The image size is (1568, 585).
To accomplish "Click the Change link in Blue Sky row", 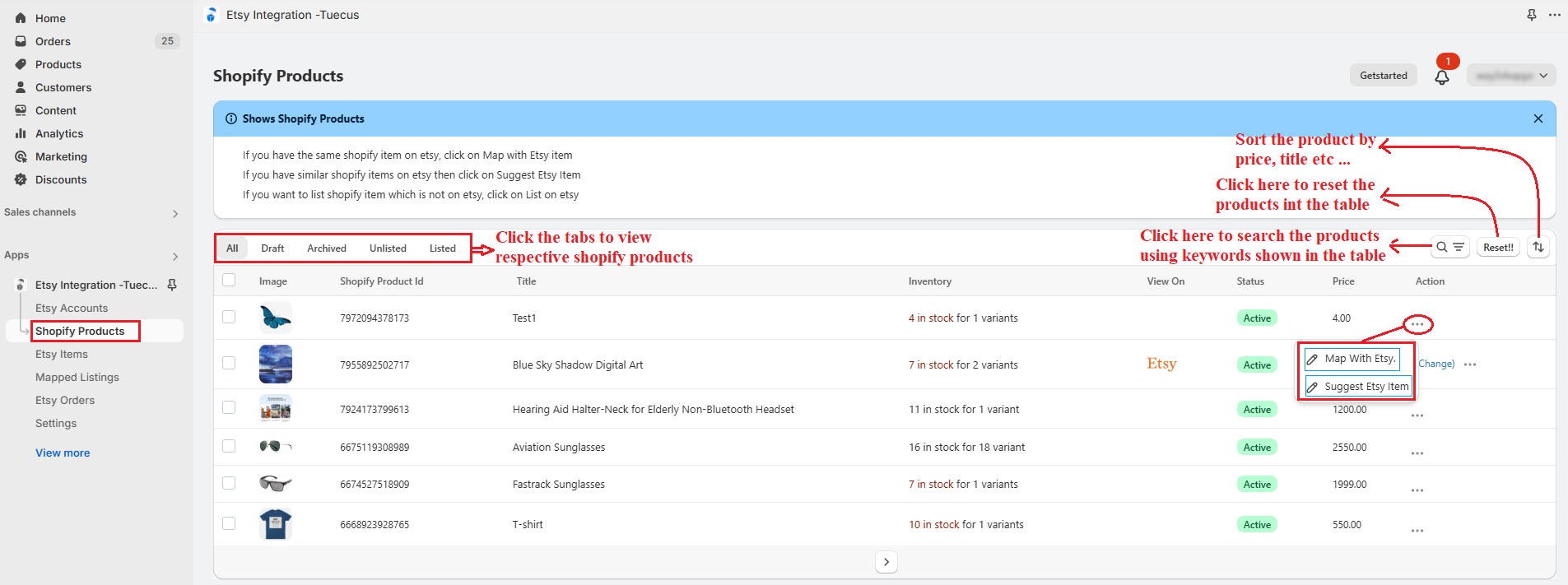I will (1436, 364).
